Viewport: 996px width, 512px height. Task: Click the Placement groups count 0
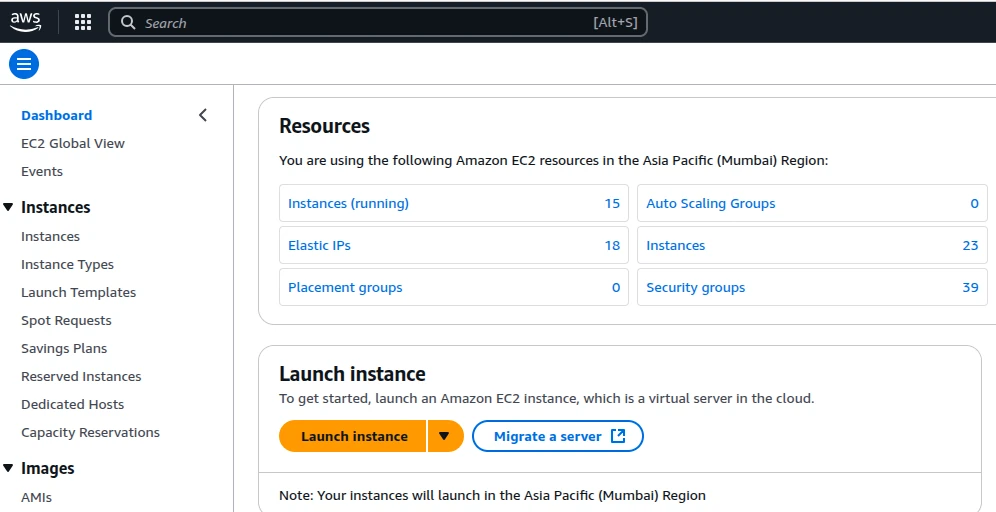pos(616,287)
